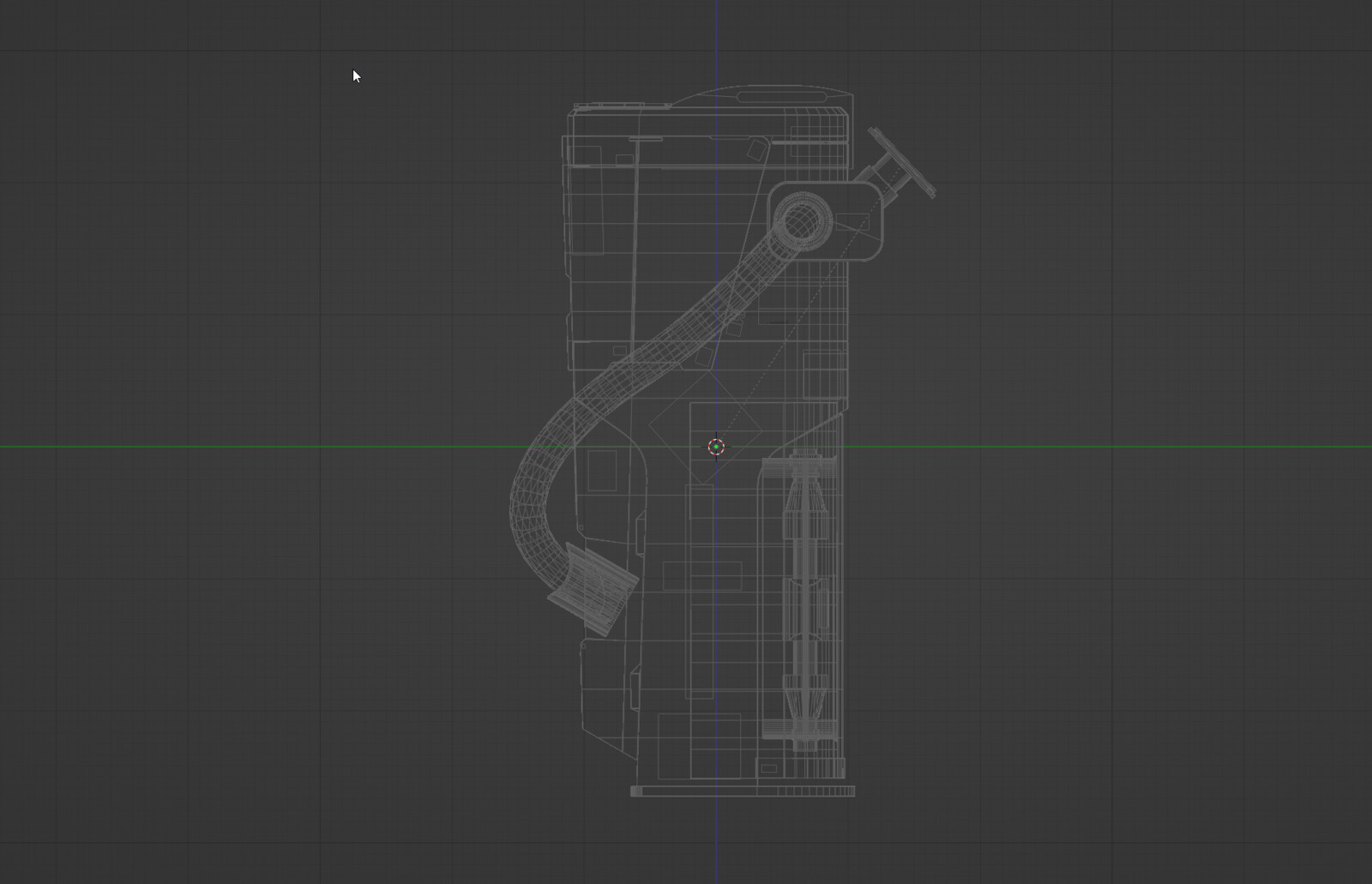The image size is (1372, 884).
Task: Select the flat base plate of the model
Action: [743, 791]
